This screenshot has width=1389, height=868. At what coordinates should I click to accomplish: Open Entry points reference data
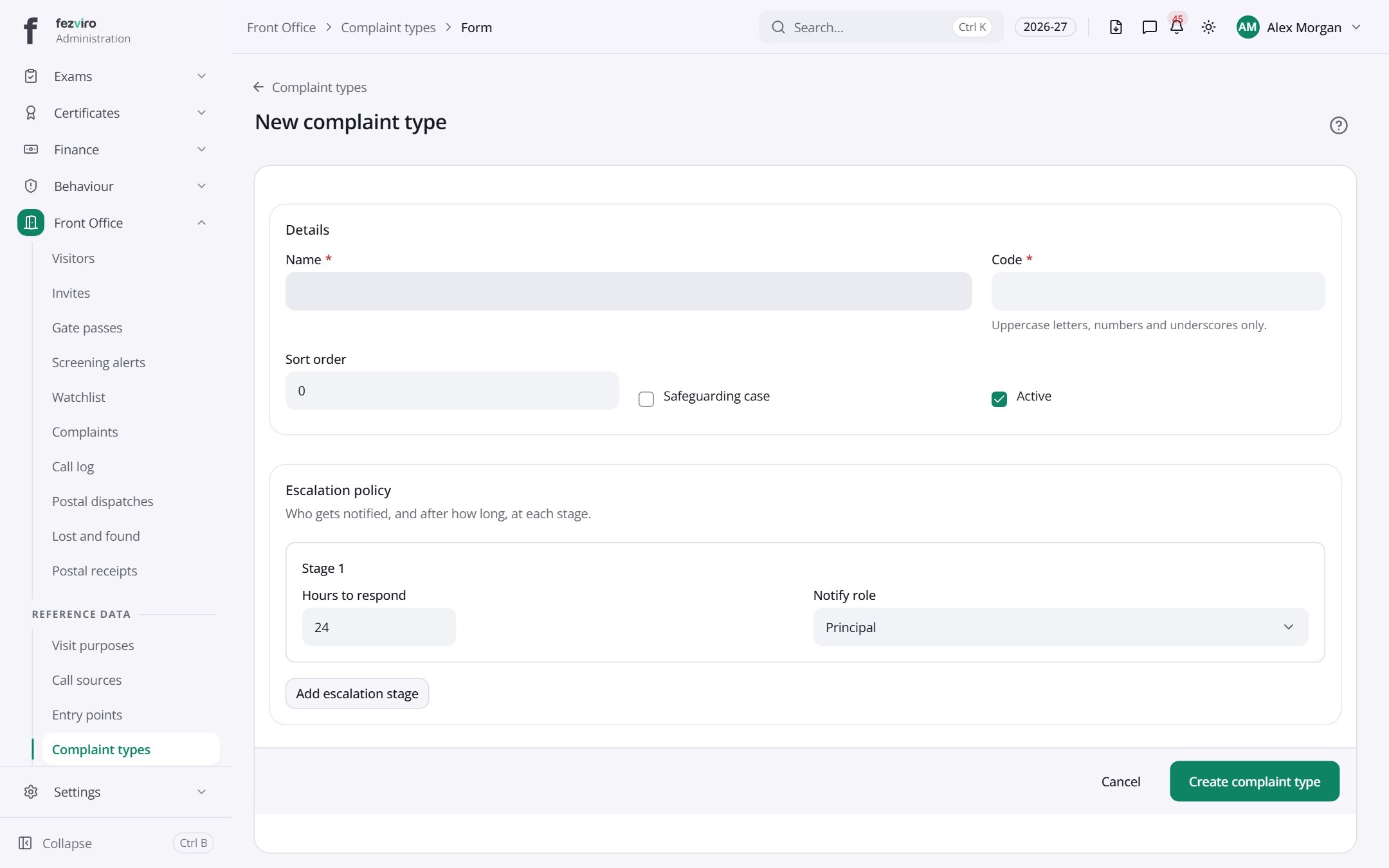pos(87,715)
